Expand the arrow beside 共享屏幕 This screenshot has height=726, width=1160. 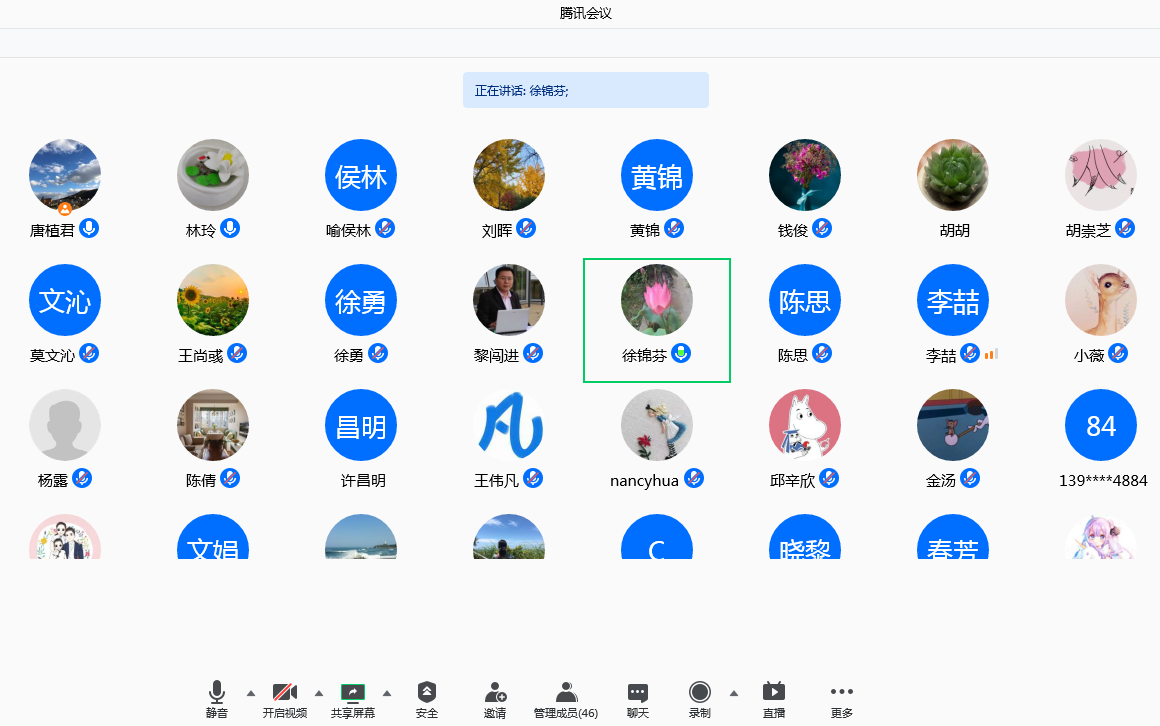click(387, 693)
